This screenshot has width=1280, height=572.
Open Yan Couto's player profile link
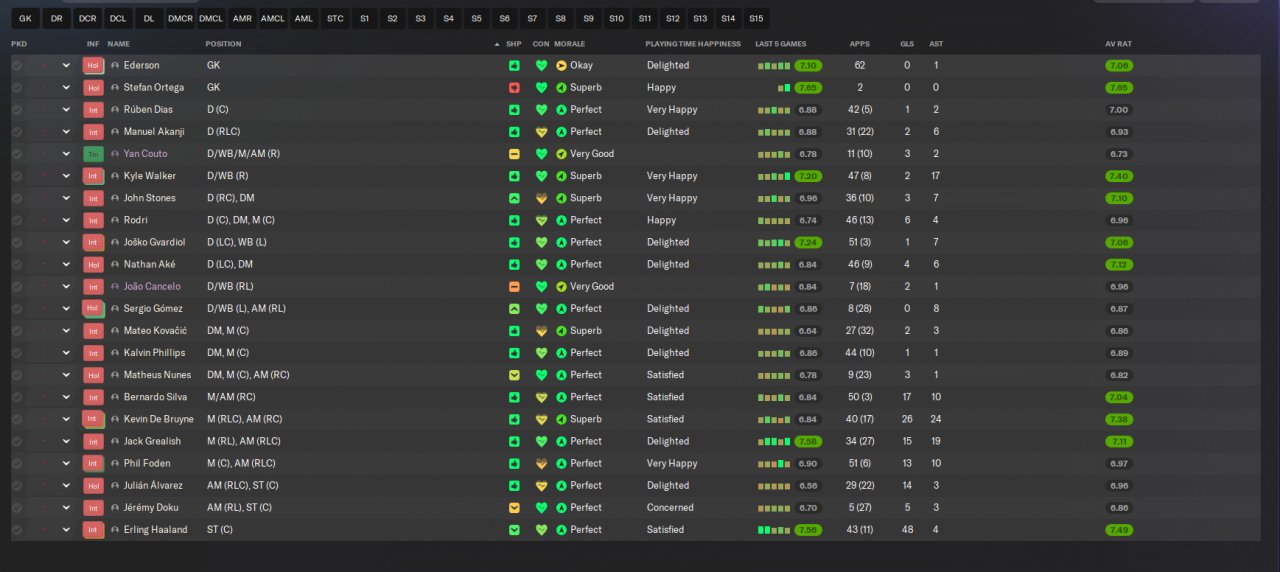[146, 154]
